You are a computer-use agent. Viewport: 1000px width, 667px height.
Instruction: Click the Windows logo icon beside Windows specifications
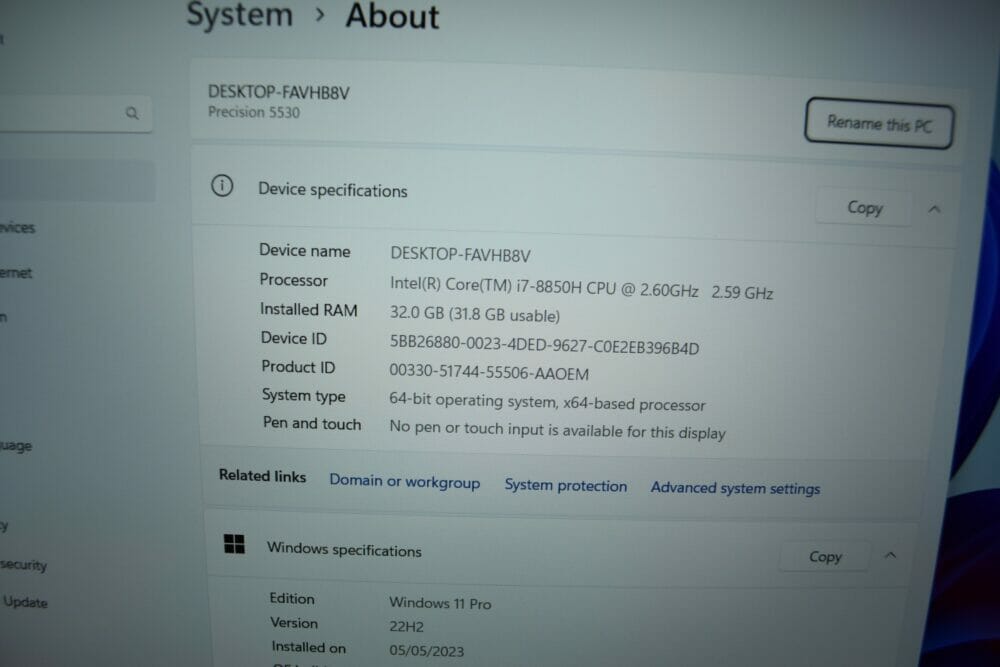(x=234, y=544)
